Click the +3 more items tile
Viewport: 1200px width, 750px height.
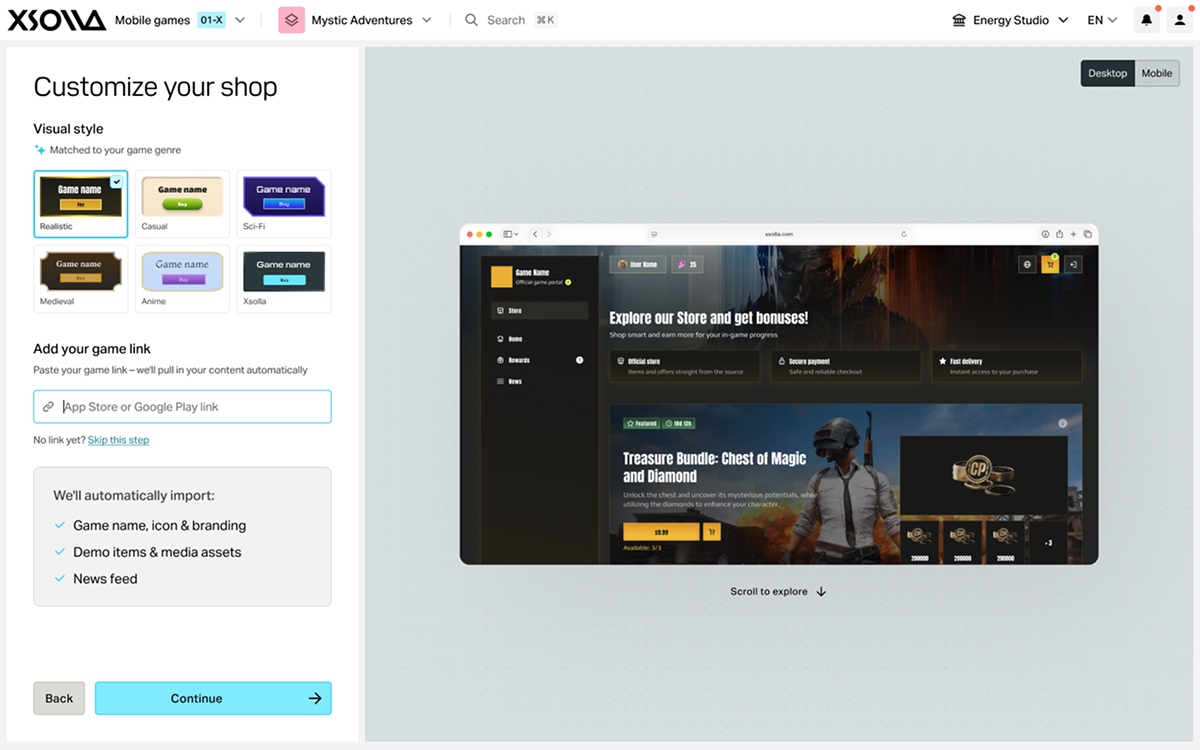point(1048,543)
